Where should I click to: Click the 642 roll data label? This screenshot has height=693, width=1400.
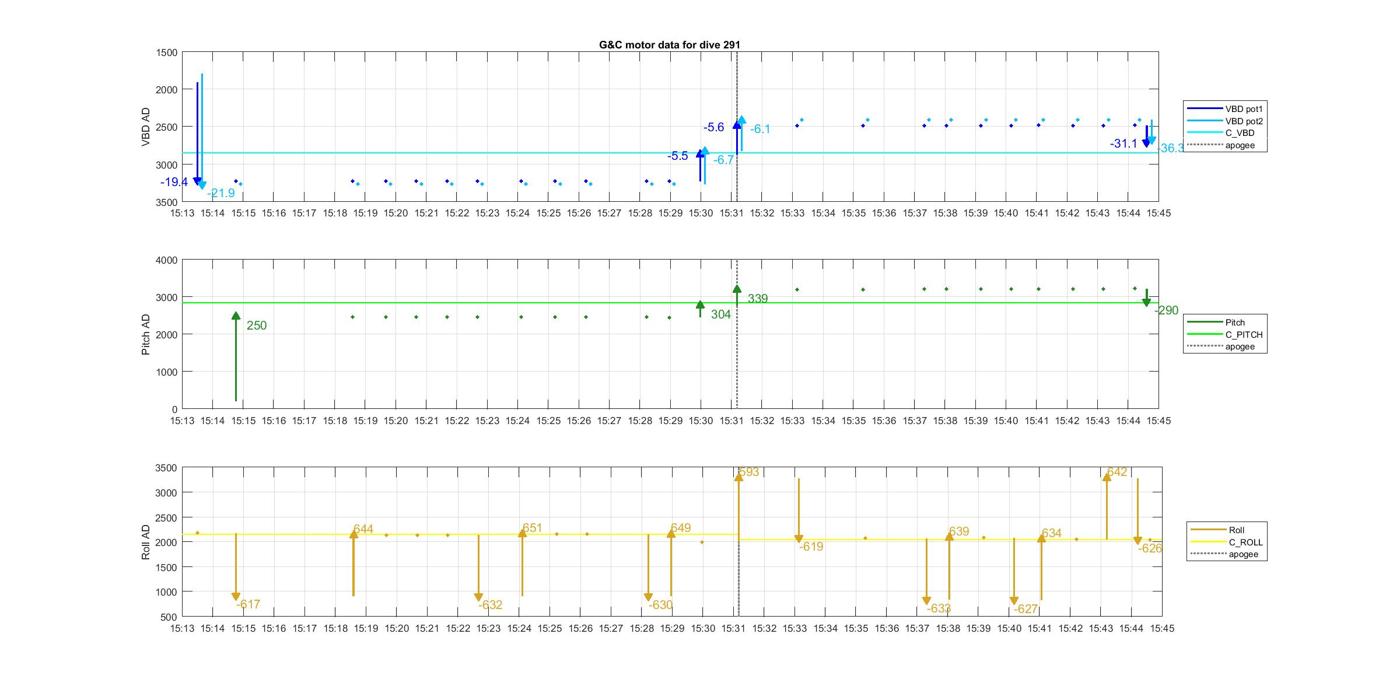pyautogui.click(x=1117, y=472)
